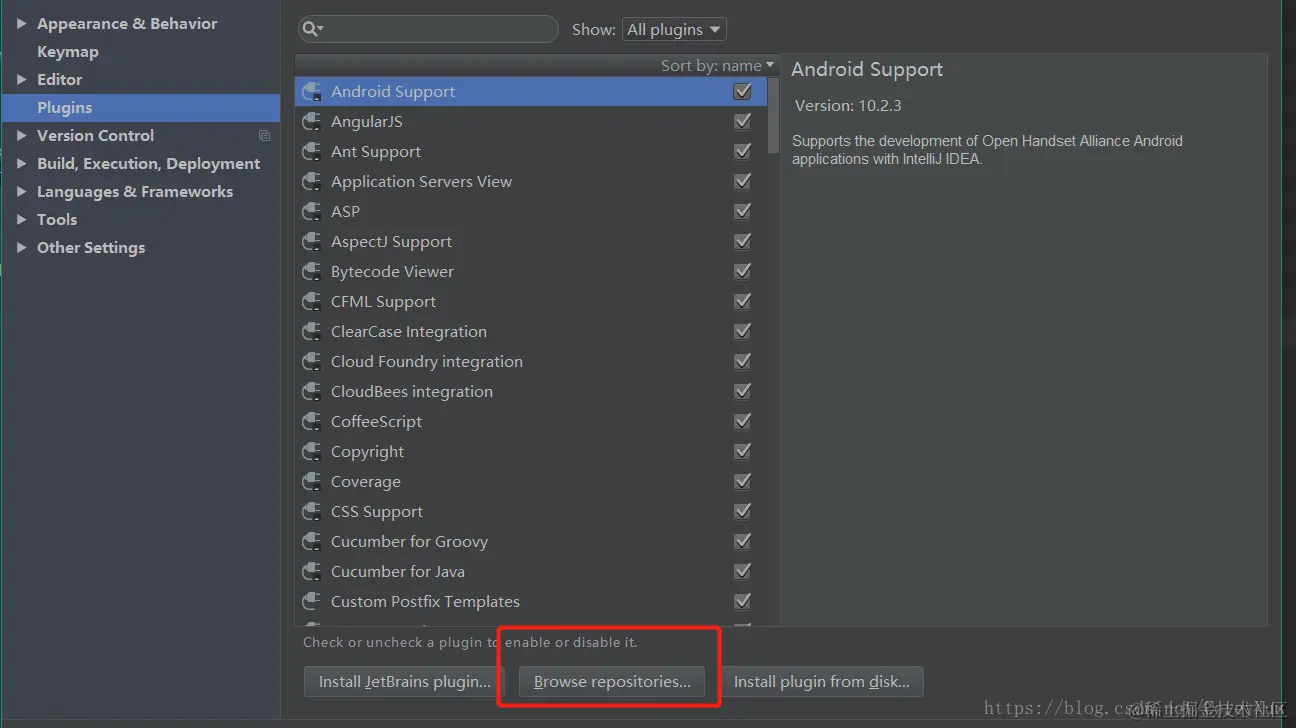Viewport: 1296px width, 728px height.
Task: Click the search magnifier icon in the plugin search box
Action: [312, 29]
